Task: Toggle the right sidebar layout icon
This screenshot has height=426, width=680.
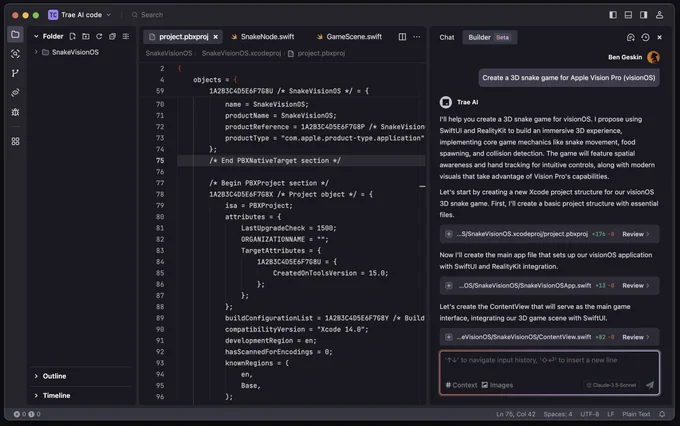Action: (x=644, y=15)
